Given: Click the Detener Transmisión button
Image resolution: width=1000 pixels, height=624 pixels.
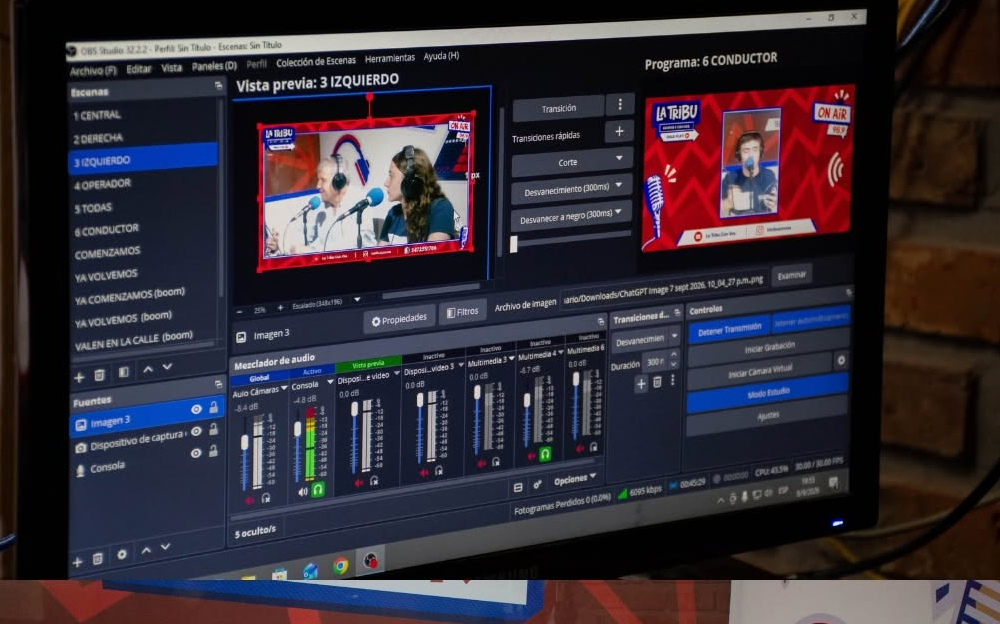Looking at the screenshot, I should [x=729, y=329].
